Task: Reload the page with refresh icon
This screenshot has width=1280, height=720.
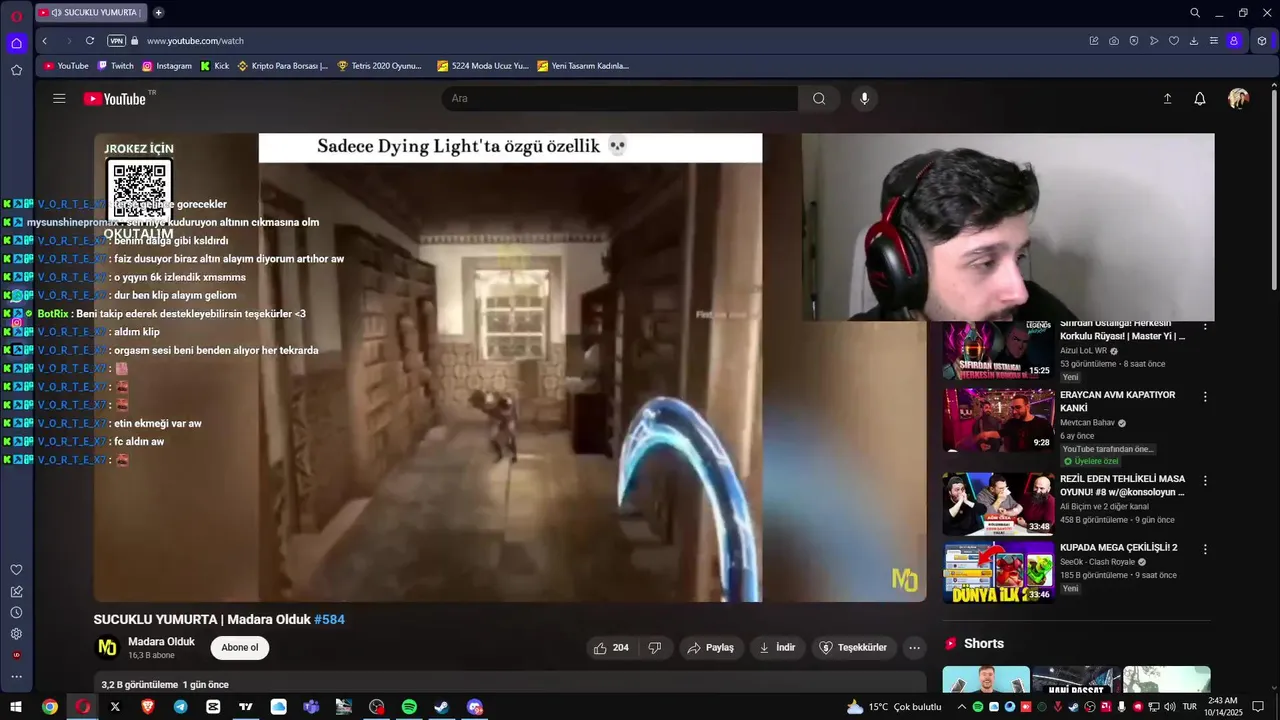Action: pyautogui.click(x=90, y=41)
